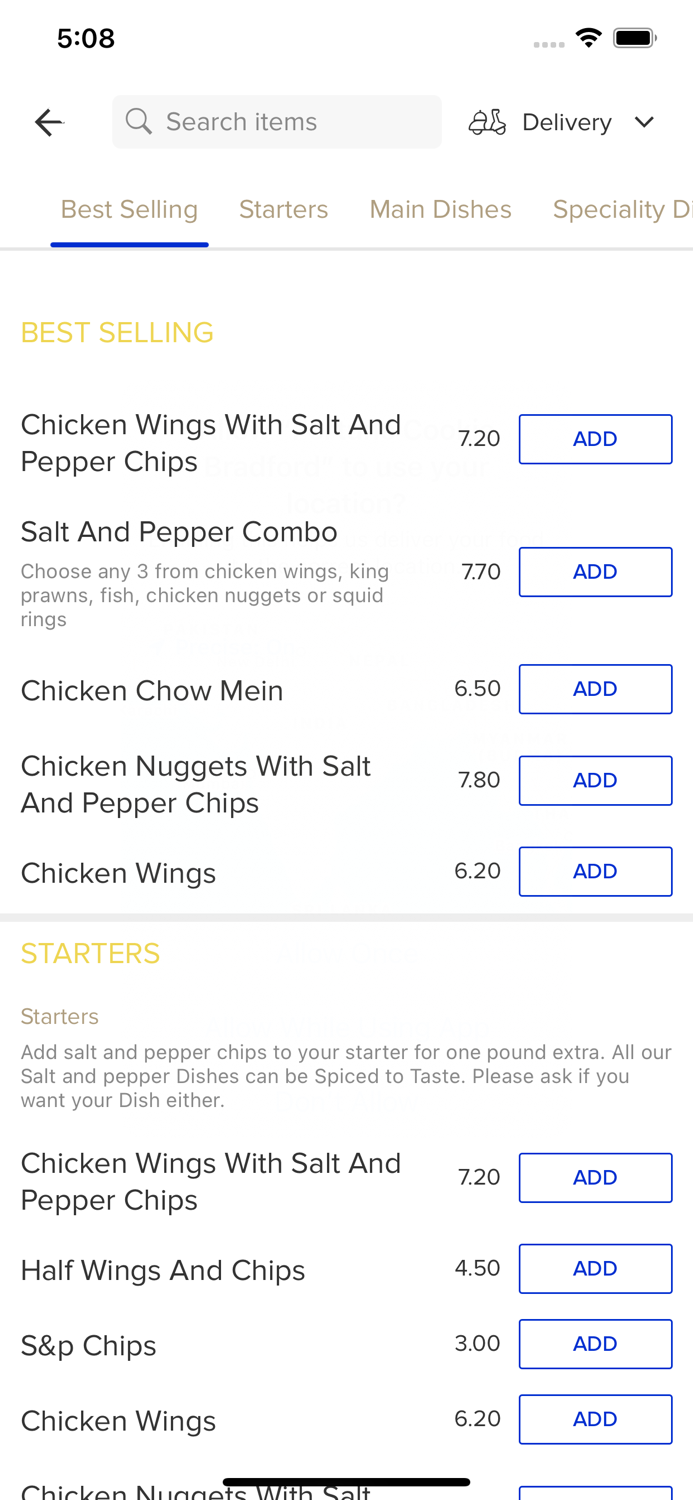Image resolution: width=693 pixels, height=1500 pixels.
Task: Click the search magnifier icon
Action: pyautogui.click(x=139, y=122)
